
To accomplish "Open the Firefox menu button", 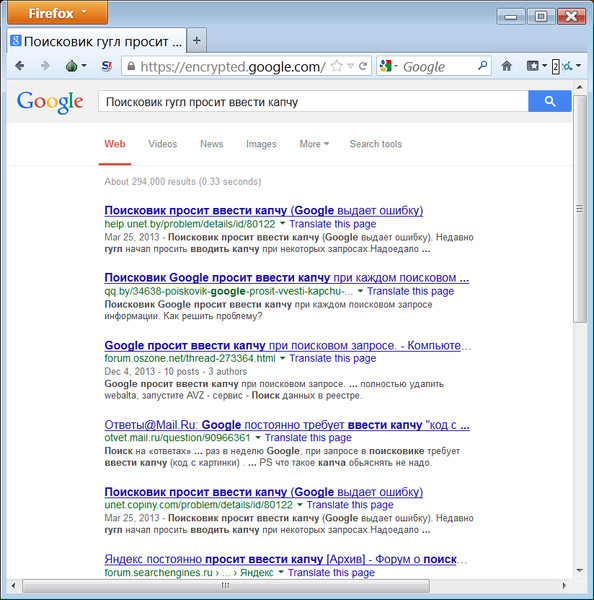I will (57, 13).
